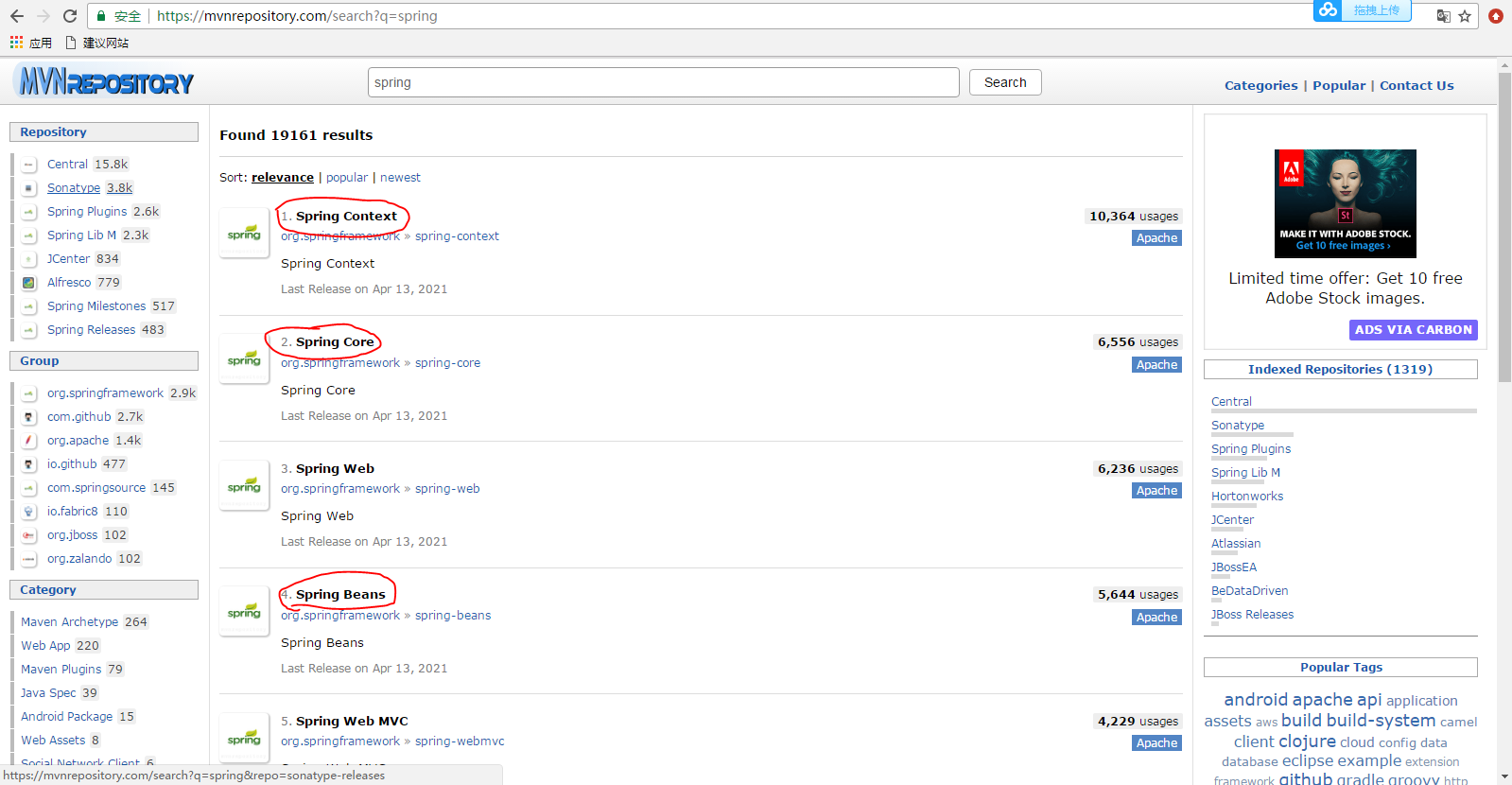Open the apps grid icon in bookmarks bar
The height and width of the screenshot is (785, 1512).
[16, 43]
